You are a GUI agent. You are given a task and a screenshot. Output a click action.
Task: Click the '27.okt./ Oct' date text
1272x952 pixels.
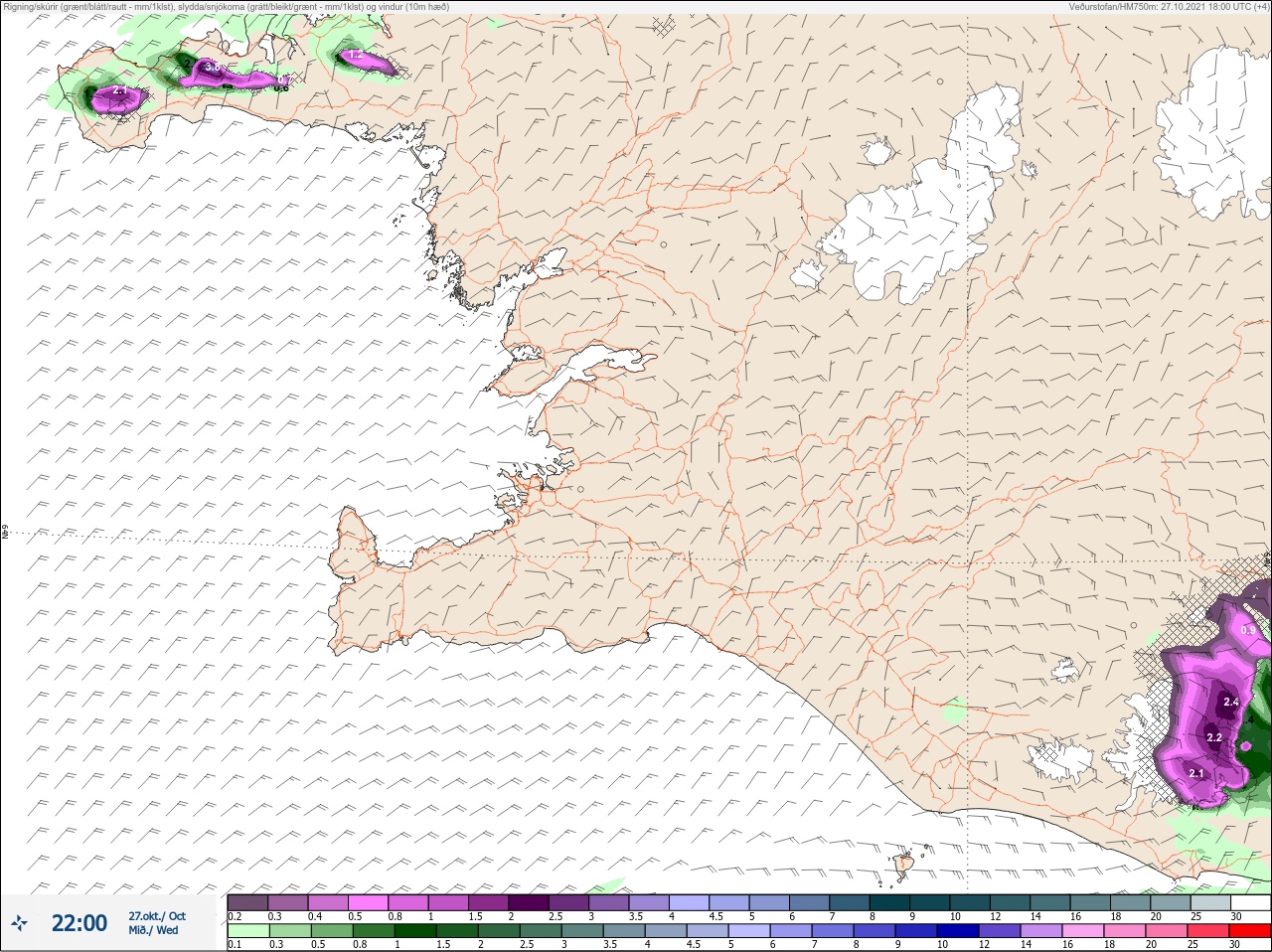(x=157, y=916)
